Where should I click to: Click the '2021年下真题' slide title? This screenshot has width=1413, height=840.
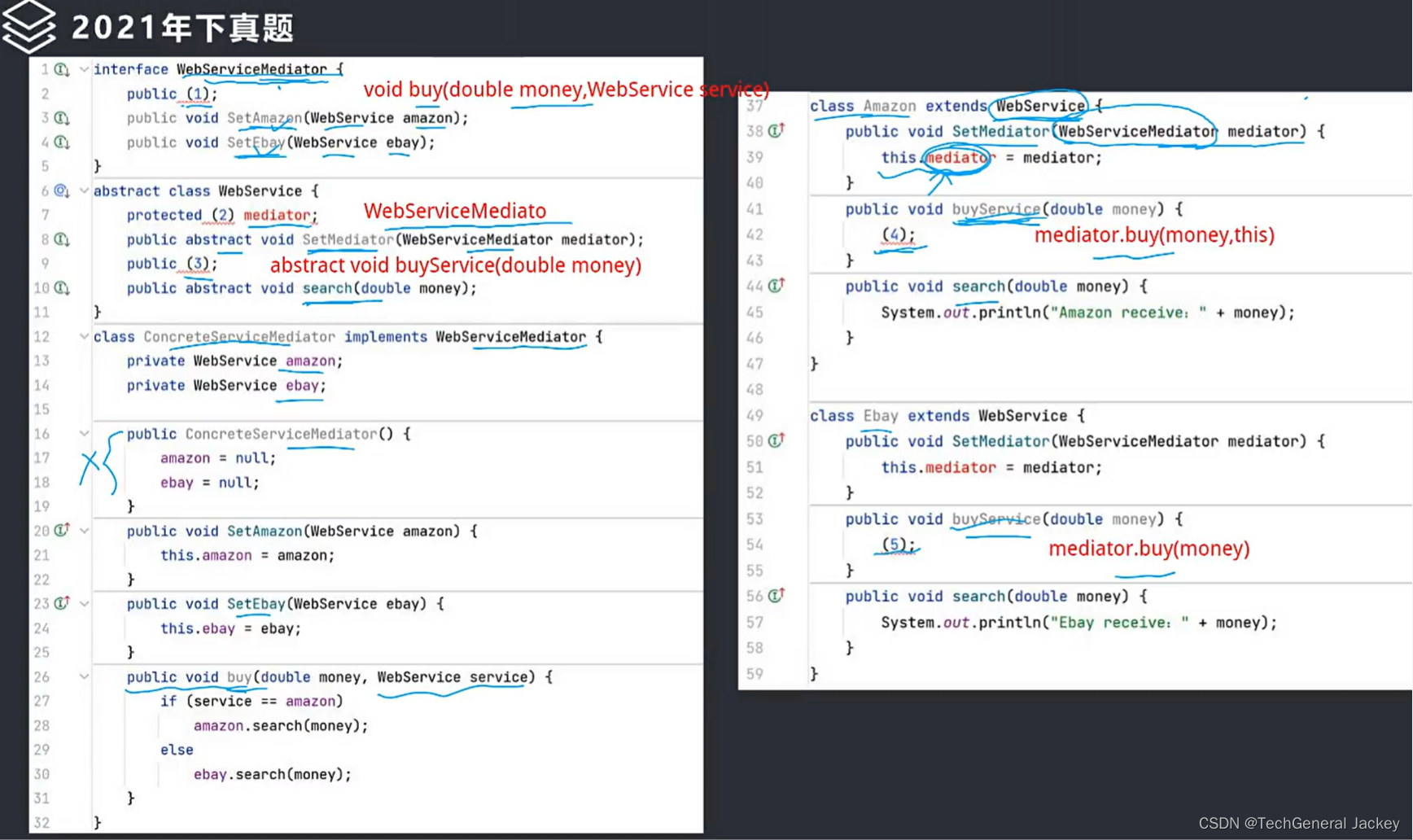[x=182, y=28]
